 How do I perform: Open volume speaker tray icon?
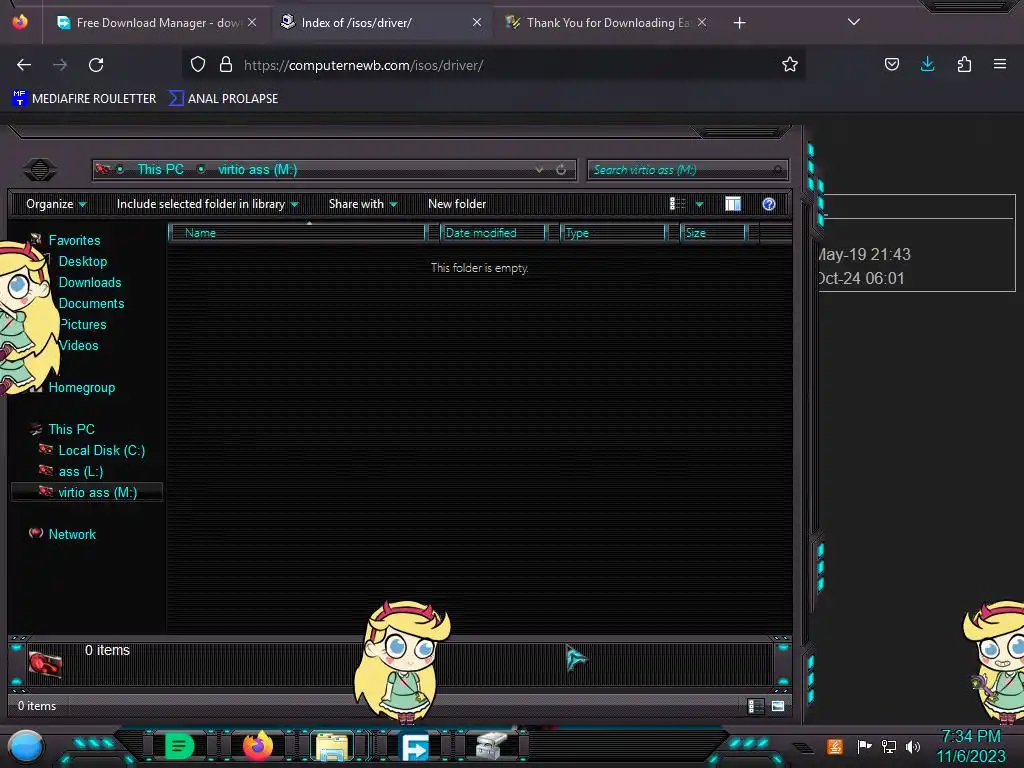(x=913, y=746)
